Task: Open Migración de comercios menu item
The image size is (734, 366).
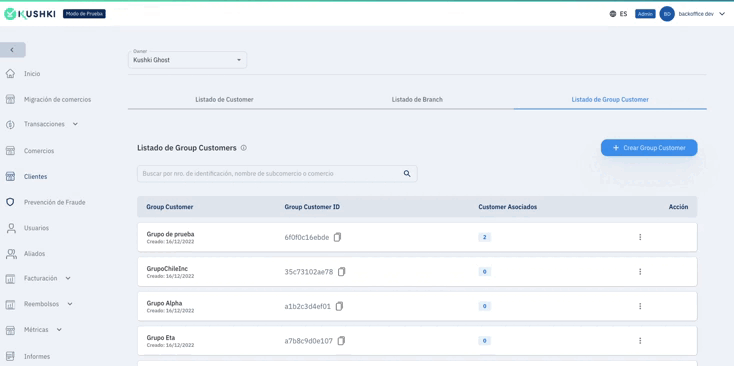Action: click(58, 100)
